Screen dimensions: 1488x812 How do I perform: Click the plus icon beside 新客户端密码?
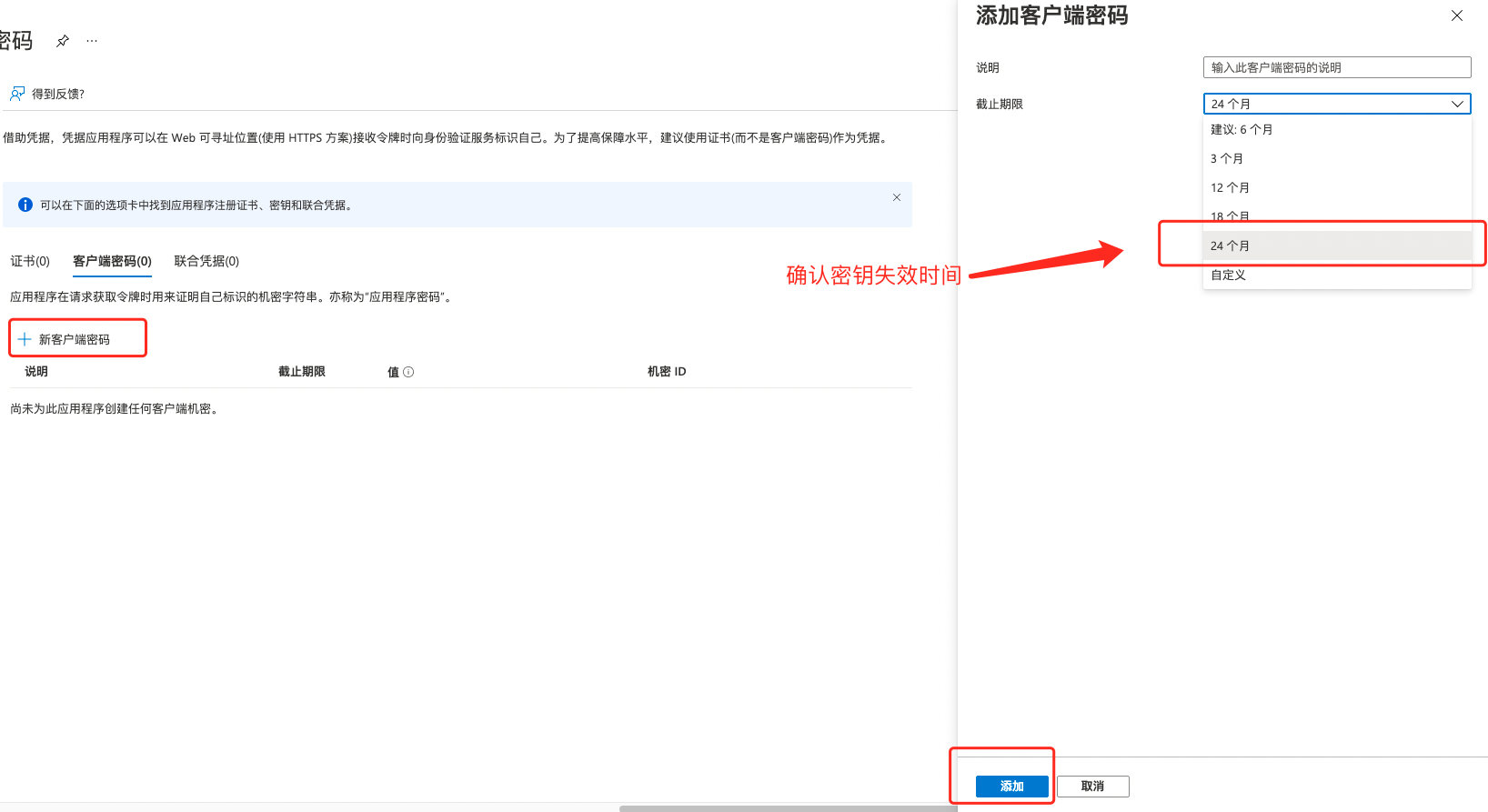(25, 339)
